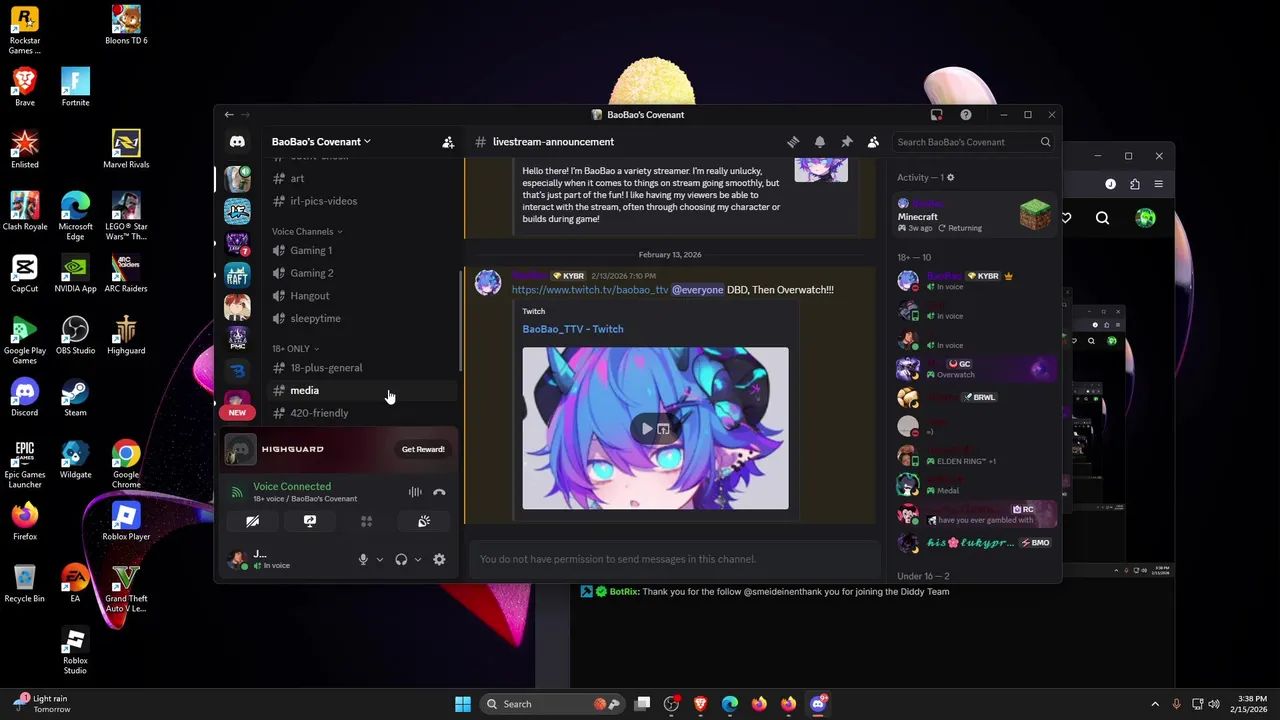Show pinned messages in channel header
The height and width of the screenshot is (720, 1280).
[x=847, y=142]
